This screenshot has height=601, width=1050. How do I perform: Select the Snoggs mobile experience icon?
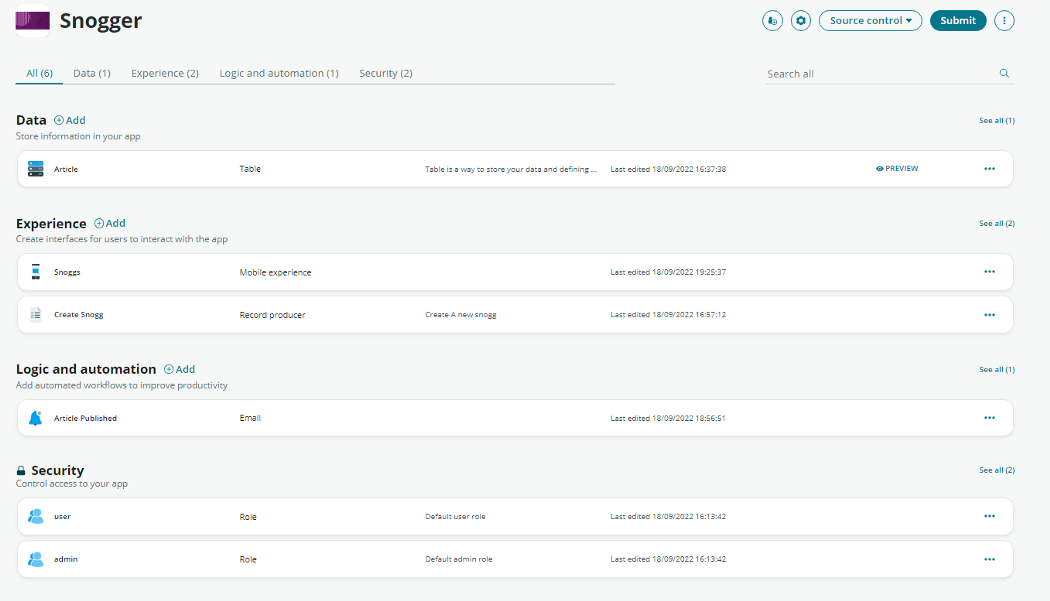click(x=35, y=272)
